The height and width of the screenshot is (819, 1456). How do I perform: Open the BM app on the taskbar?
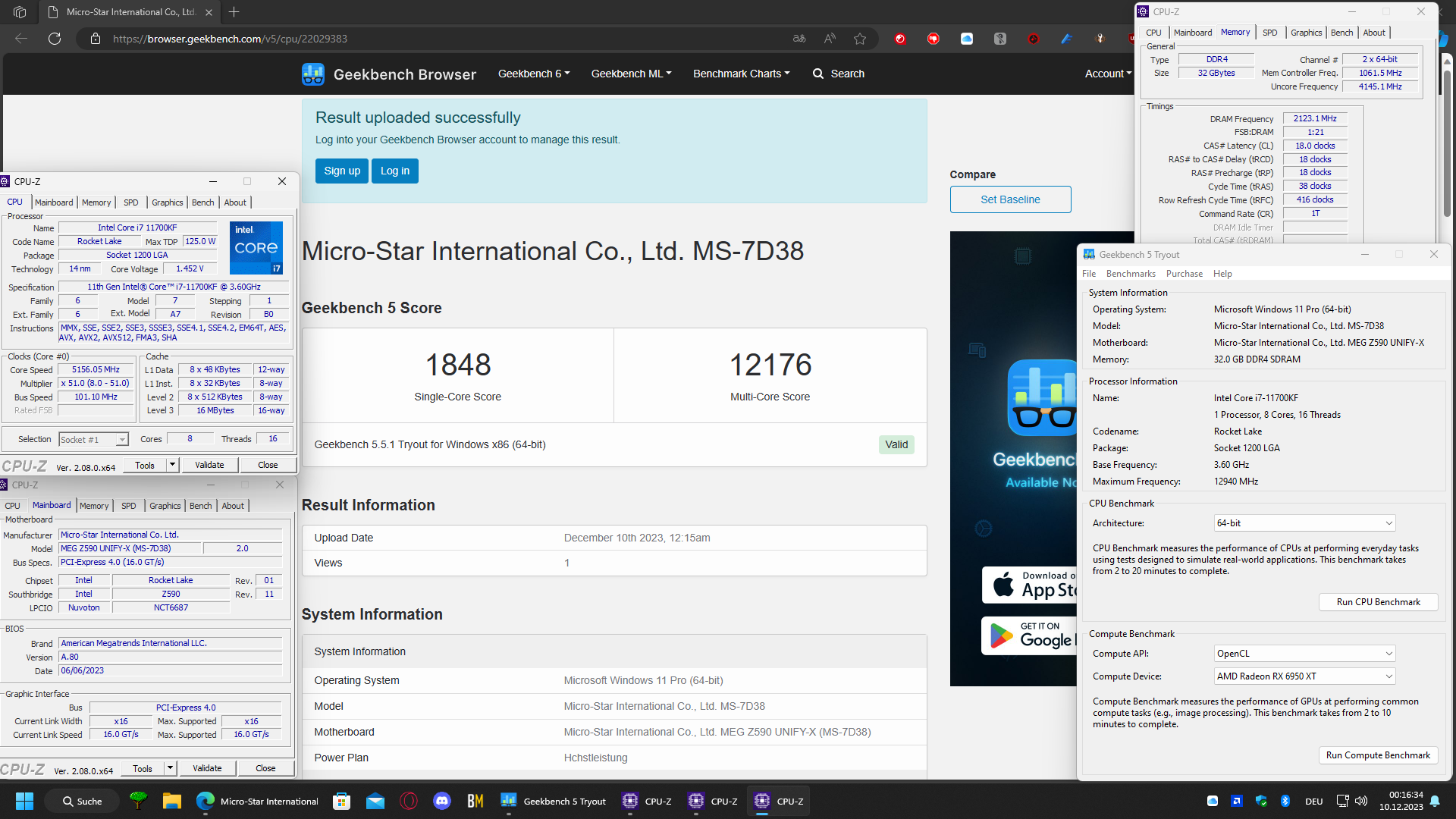coord(475,801)
